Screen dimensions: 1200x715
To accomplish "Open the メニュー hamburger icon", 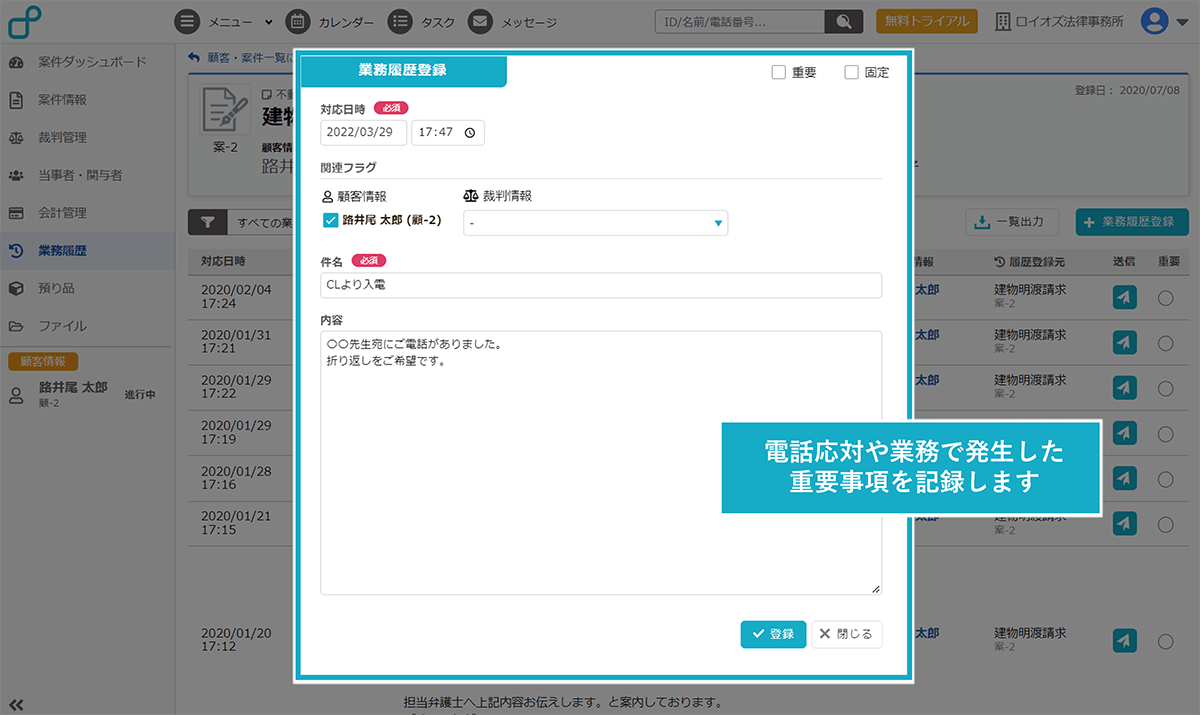I will click(187, 21).
